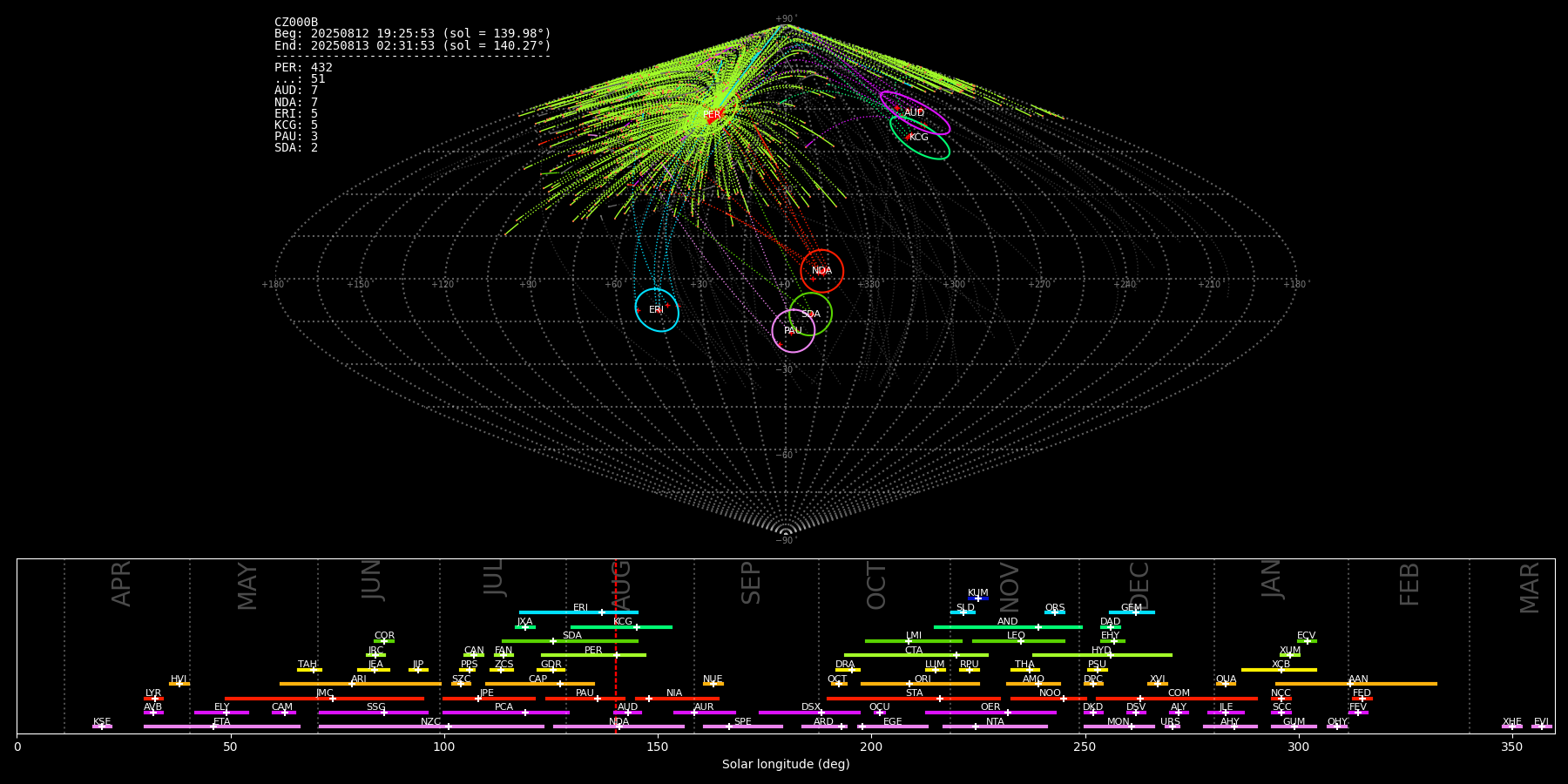Click the pink NZC shower bar
This screenshot has width=1568, height=784.
coord(431,727)
